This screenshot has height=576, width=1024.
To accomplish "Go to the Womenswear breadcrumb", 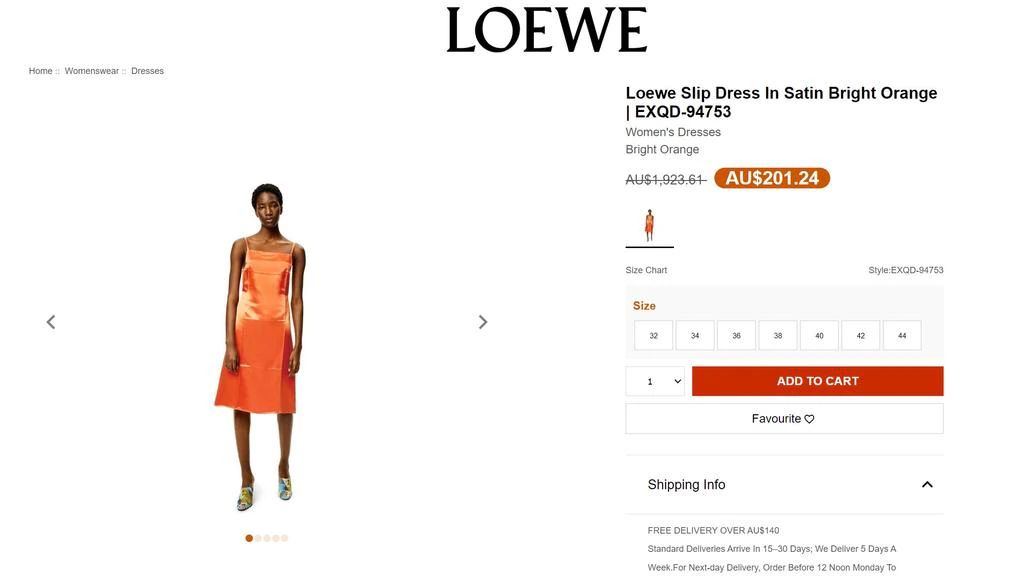I will (x=91, y=71).
